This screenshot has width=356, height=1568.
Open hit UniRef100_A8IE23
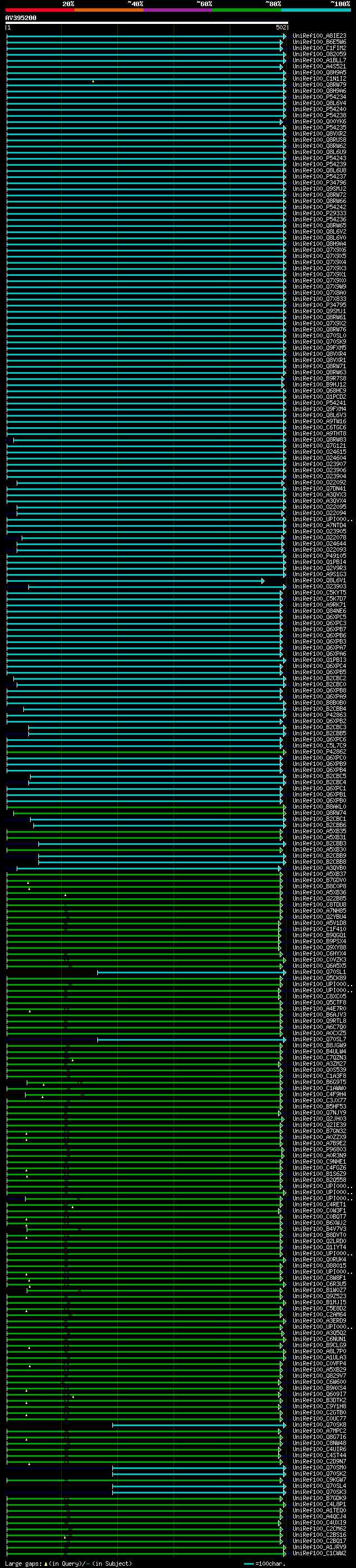319,36
